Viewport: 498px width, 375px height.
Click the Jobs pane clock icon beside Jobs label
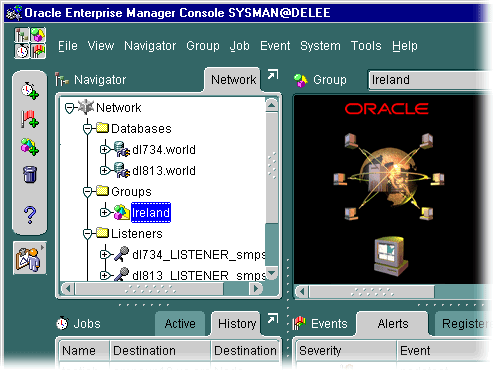tap(62, 323)
